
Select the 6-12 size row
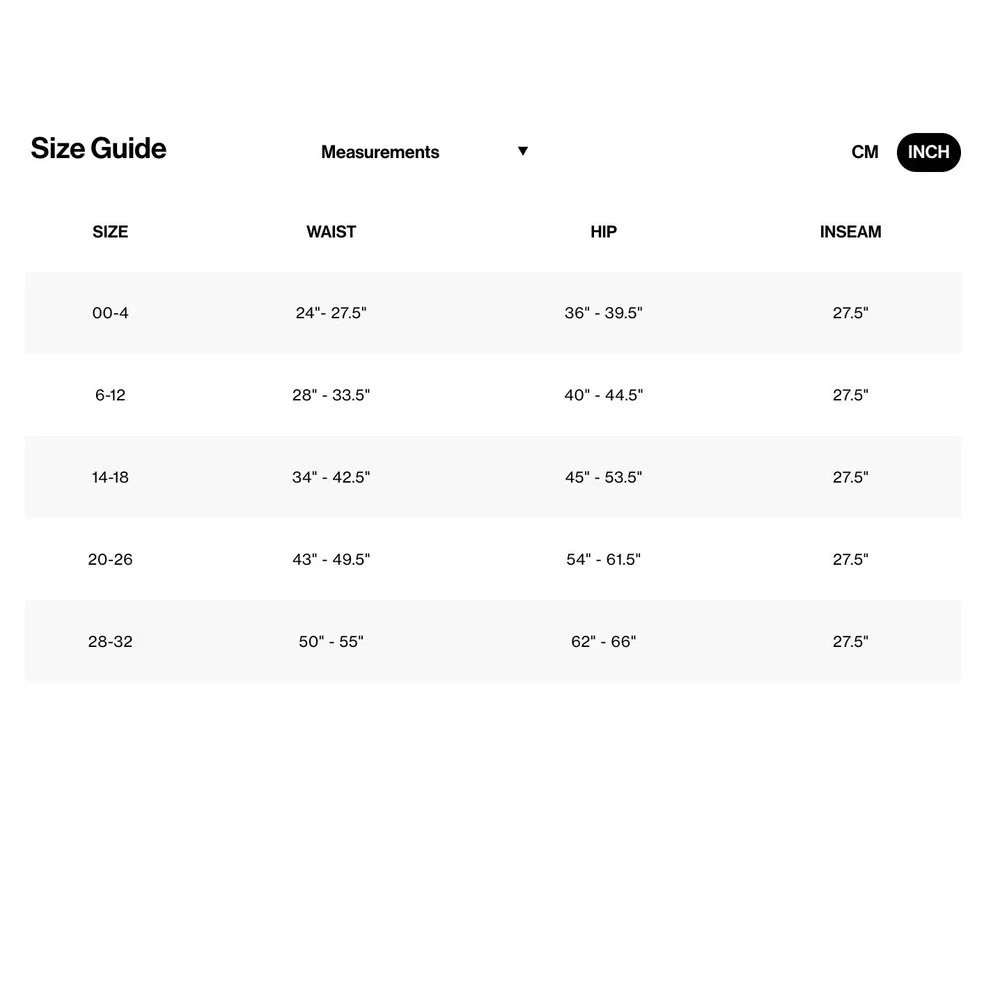tap(493, 395)
